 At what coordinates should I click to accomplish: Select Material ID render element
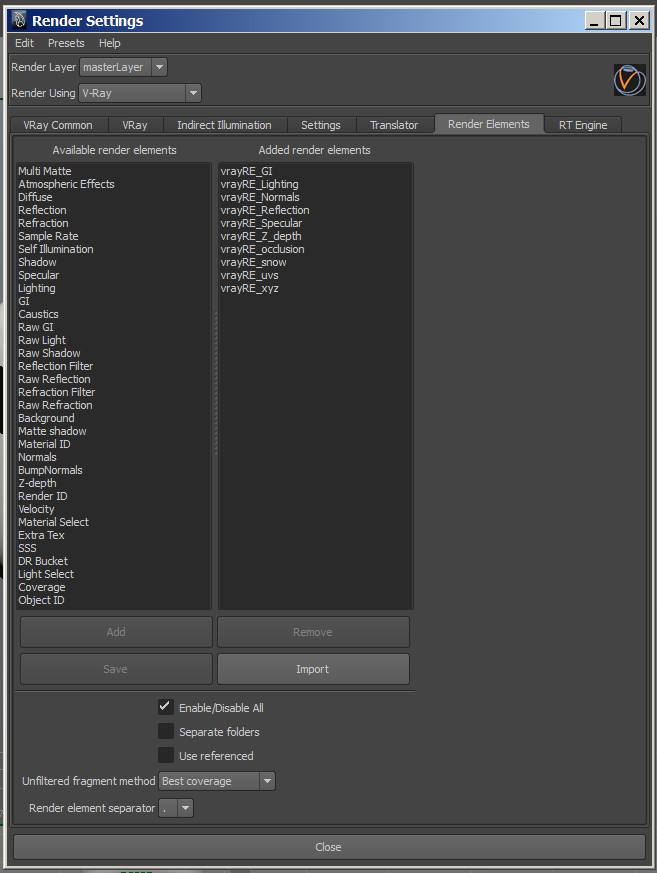click(44, 444)
